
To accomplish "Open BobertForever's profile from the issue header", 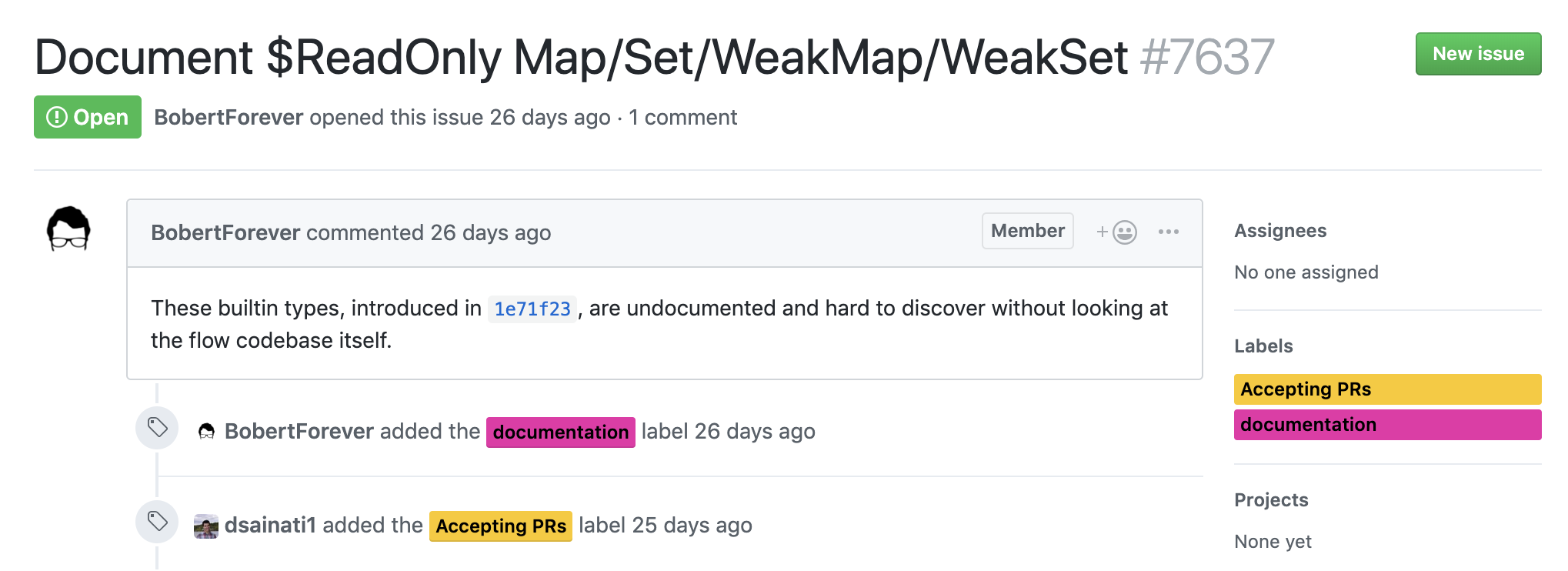I will (x=227, y=117).
